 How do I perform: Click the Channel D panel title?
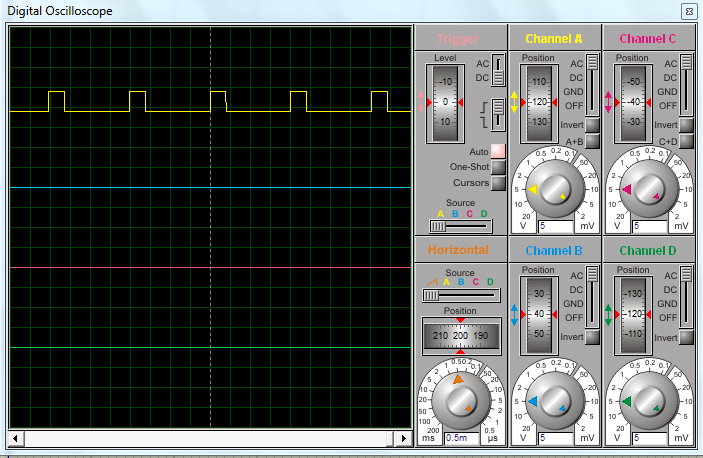647,251
